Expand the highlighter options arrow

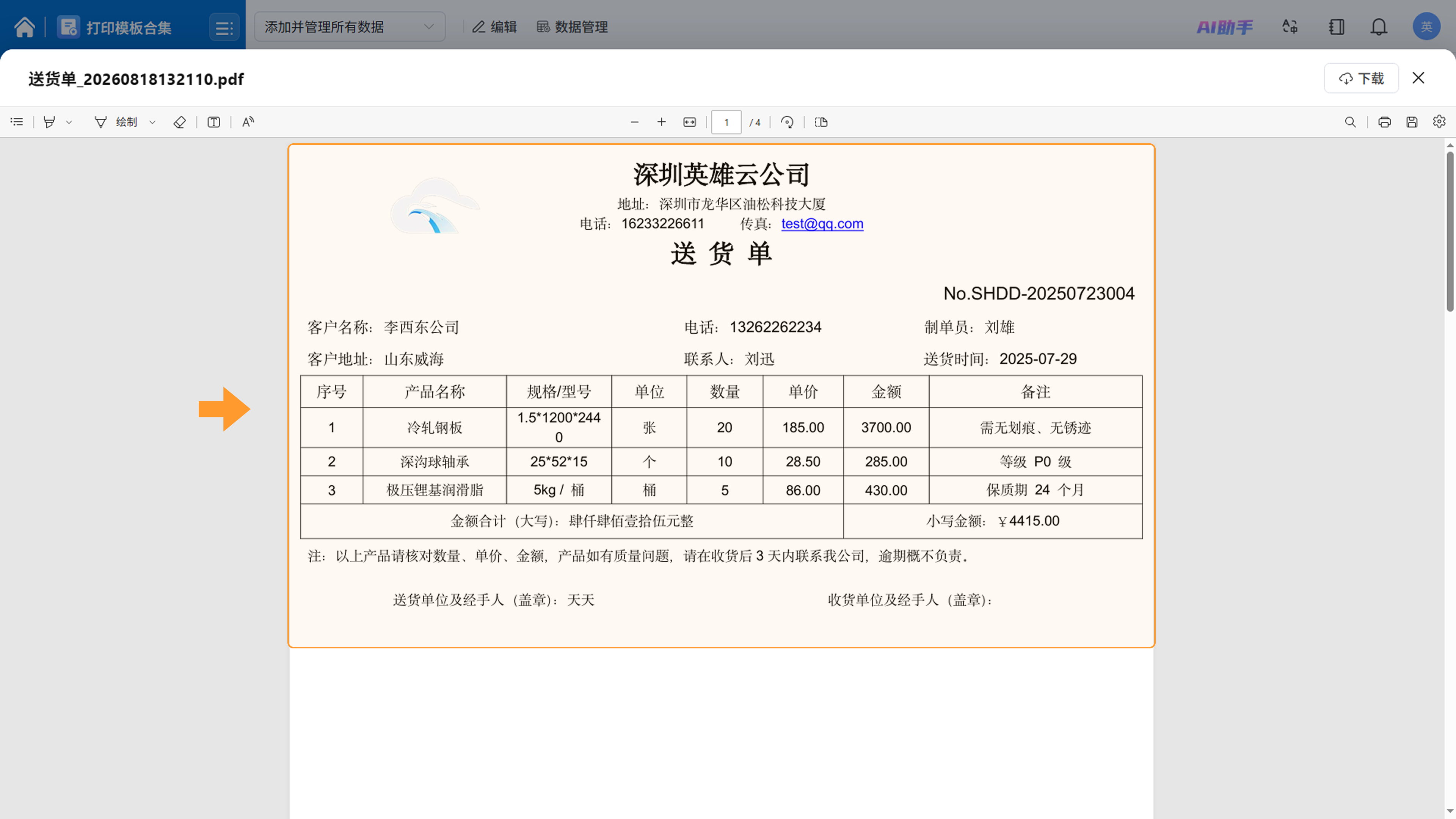[69, 122]
